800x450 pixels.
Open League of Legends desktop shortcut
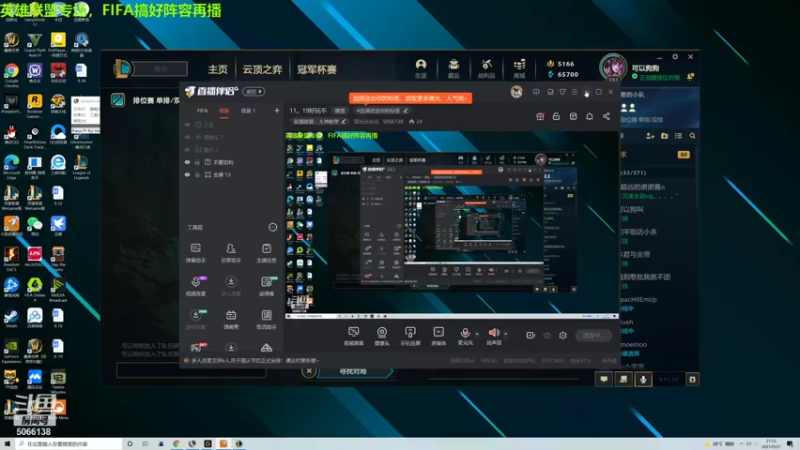pos(81,168)
